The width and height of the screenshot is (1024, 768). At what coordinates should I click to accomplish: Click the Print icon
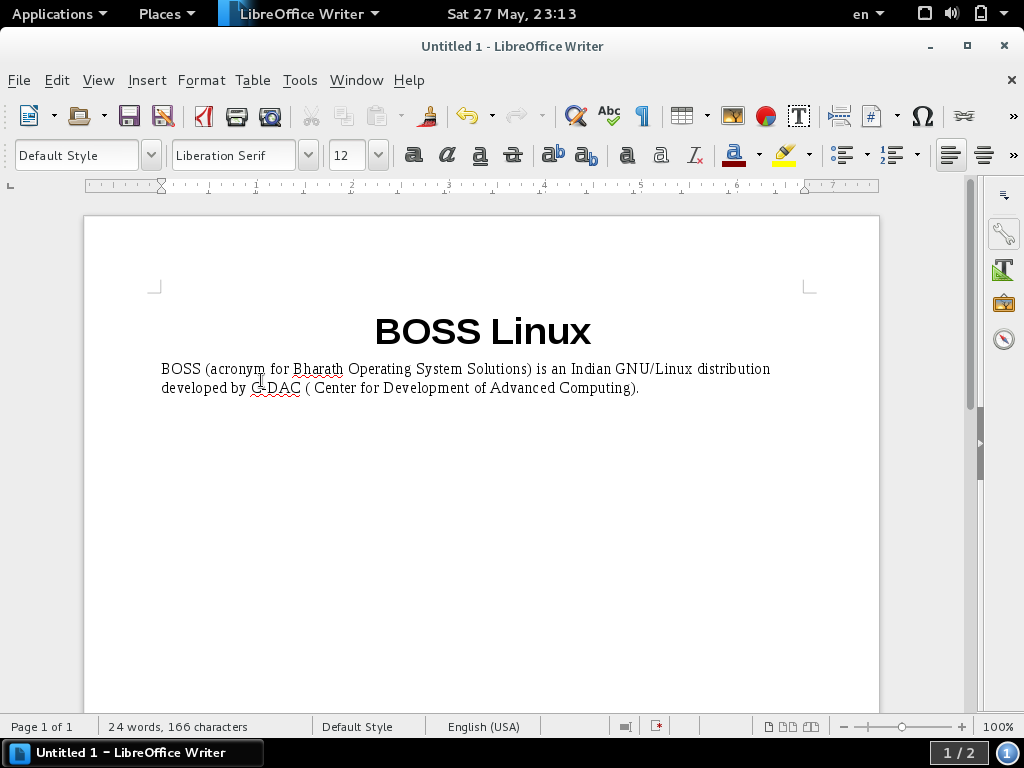tap(236, 116)
